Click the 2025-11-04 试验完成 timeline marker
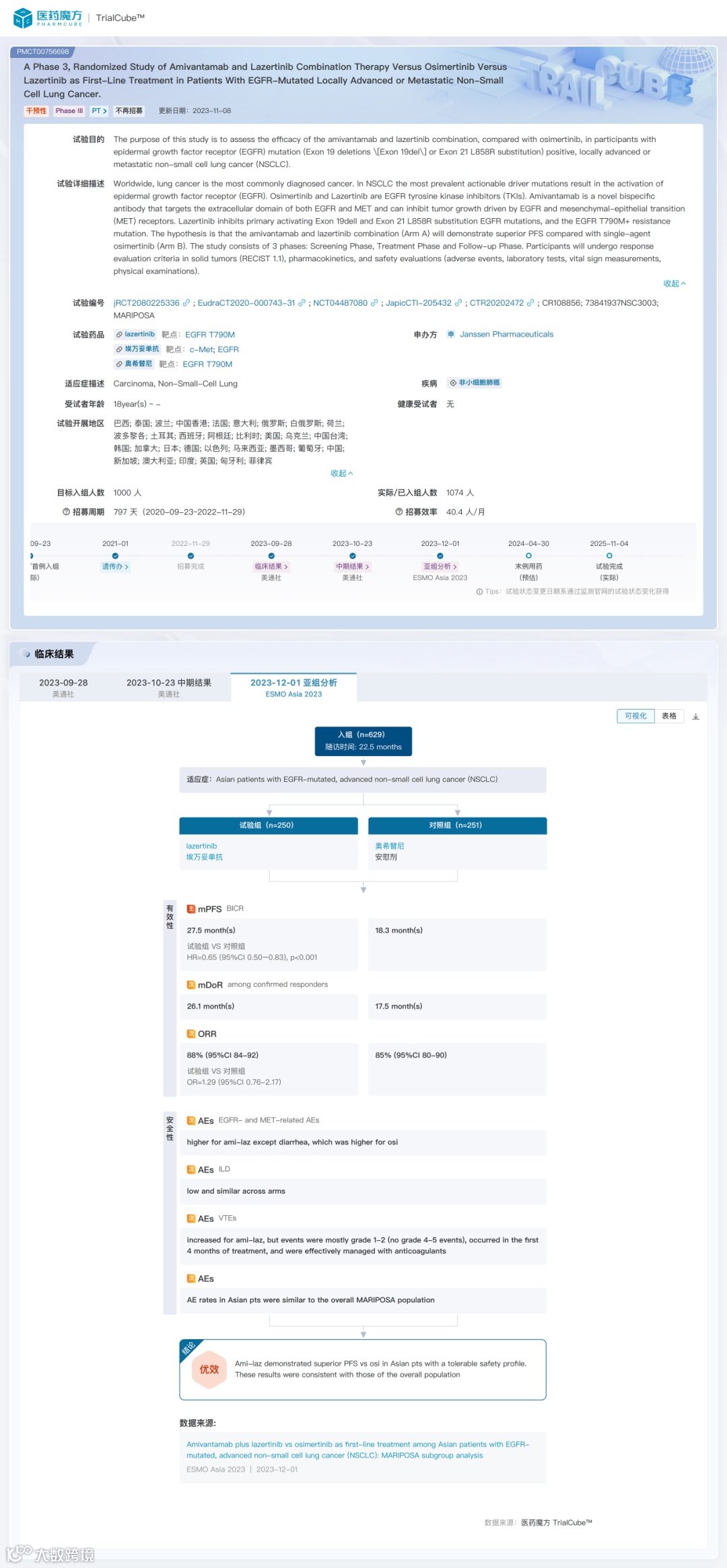This screenshot has width=727, height=1568. [609, 556]
